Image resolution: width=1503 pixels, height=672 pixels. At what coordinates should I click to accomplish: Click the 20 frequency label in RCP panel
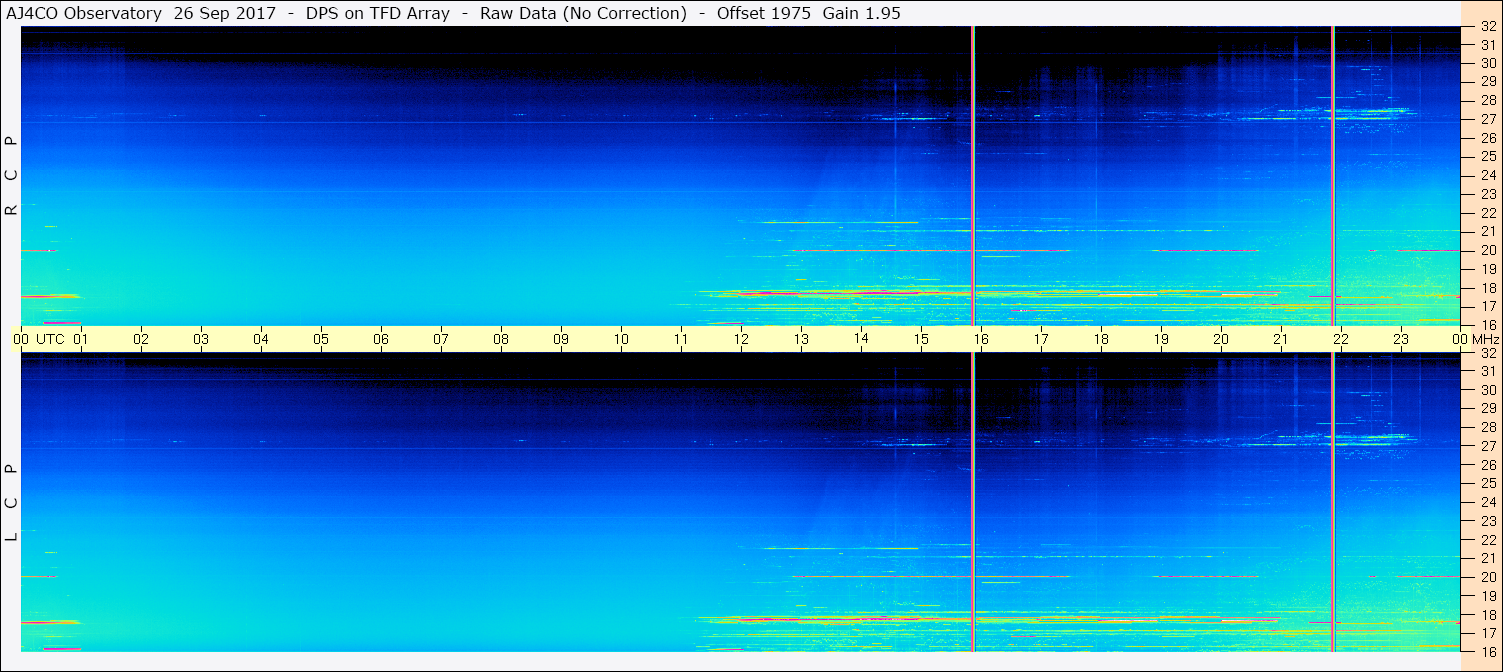pyautogui.click(x=1487, y=251)
